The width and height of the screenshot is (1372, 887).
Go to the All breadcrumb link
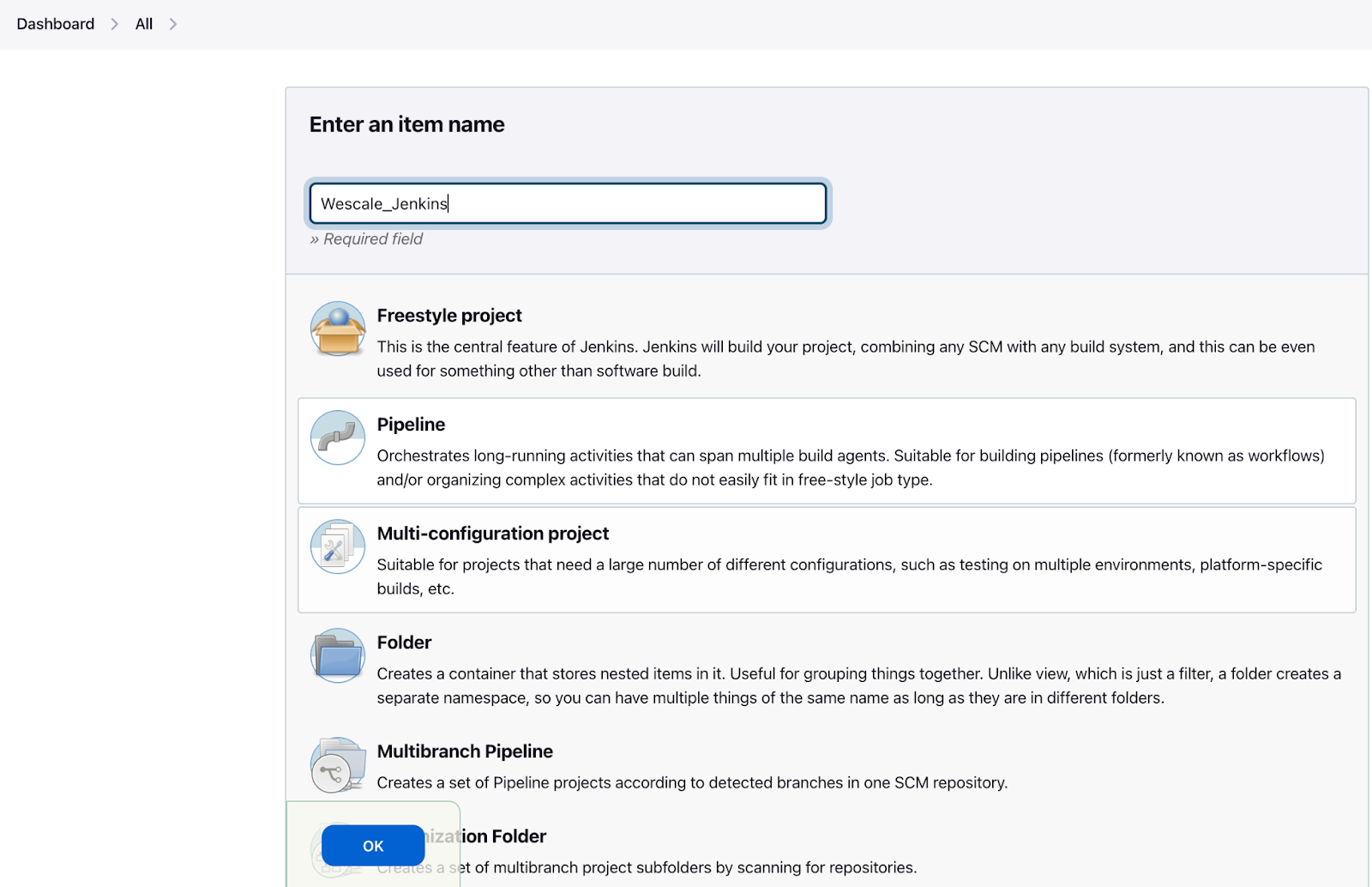[x=144, y=24]
